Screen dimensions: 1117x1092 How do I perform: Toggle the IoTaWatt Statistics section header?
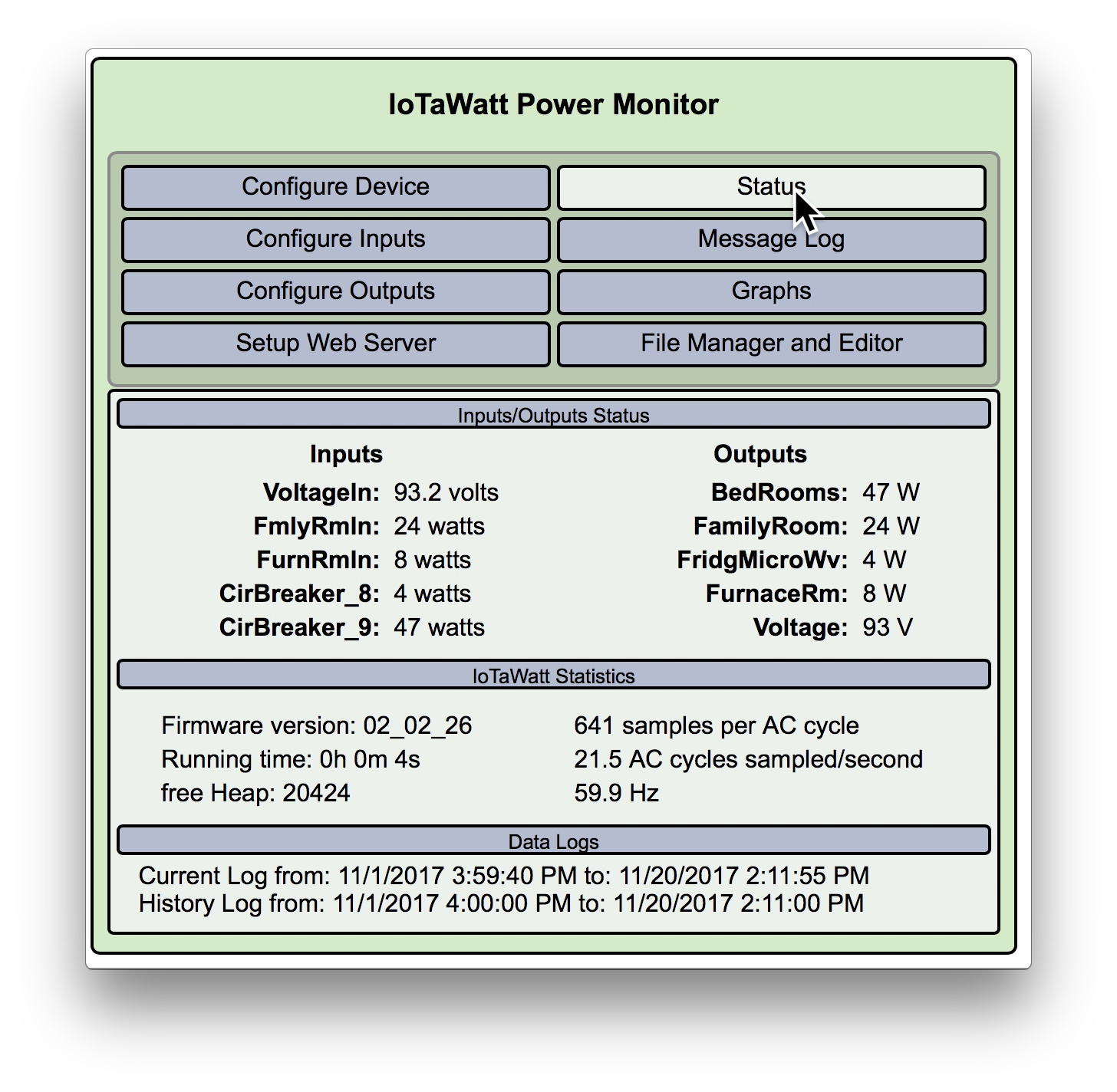554,676
